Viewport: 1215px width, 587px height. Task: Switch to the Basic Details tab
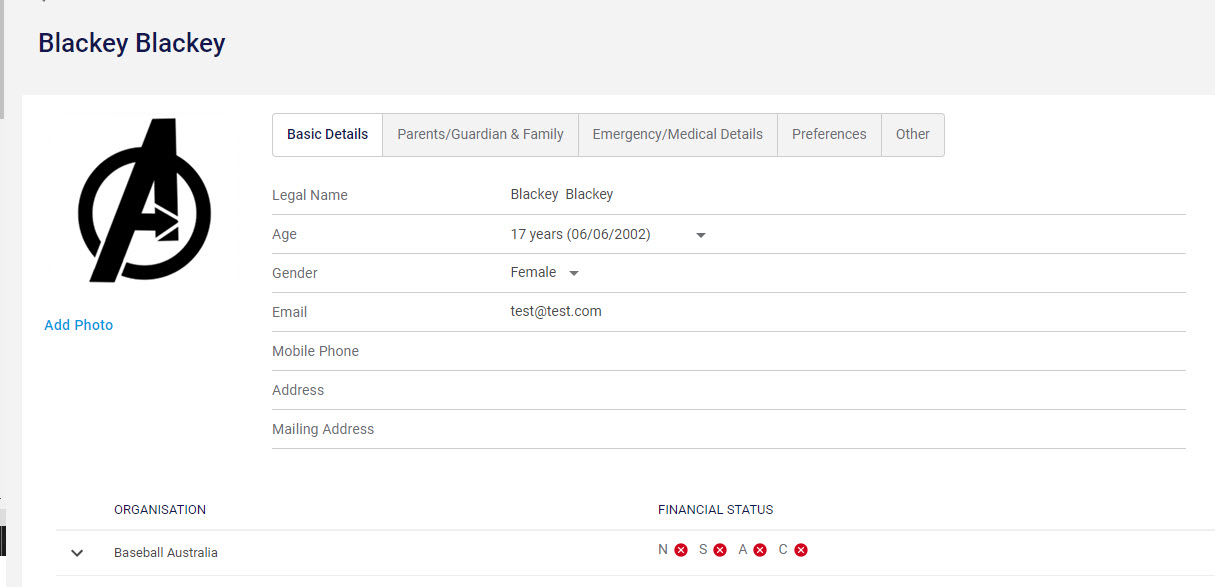tap(327, 134)
